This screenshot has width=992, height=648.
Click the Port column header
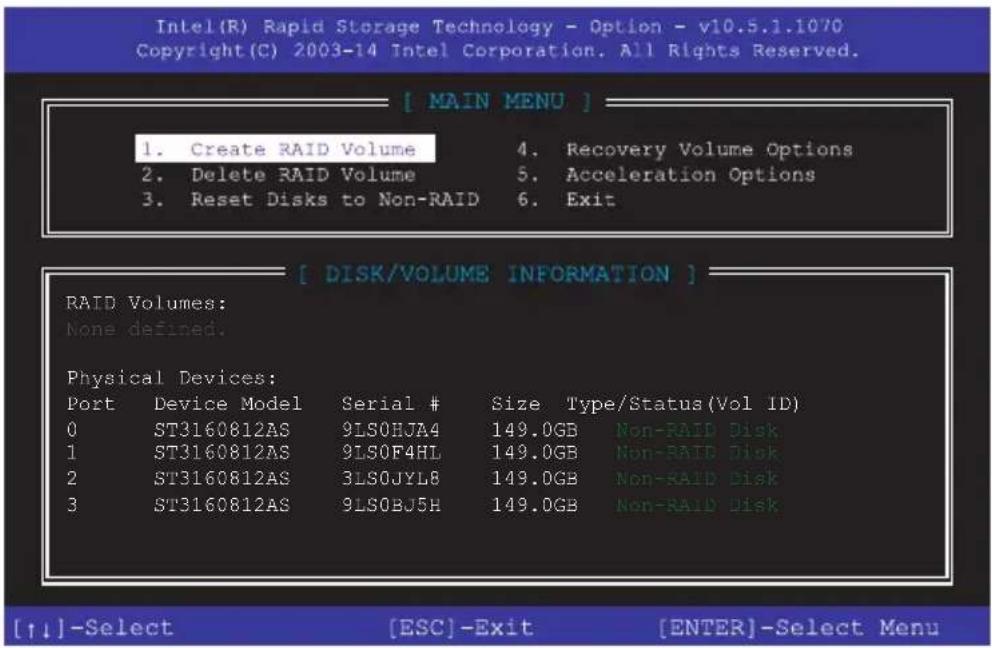[90, 404]
